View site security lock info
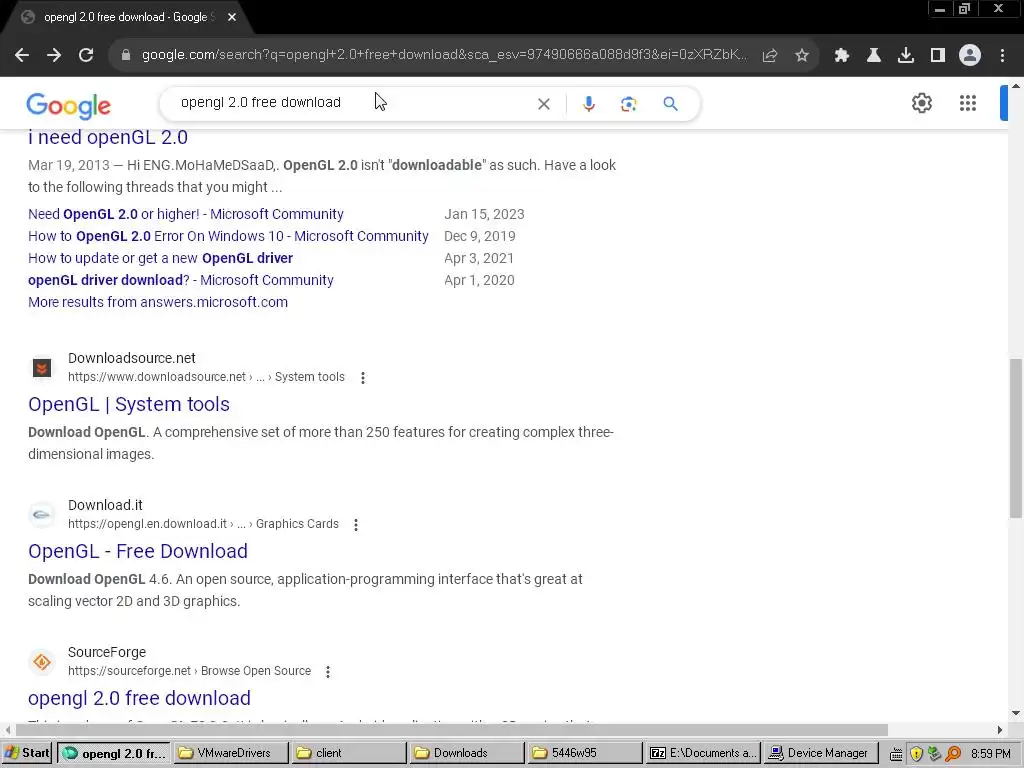The height and width of the screenshot is (768, 1024). tap(126, 56)
